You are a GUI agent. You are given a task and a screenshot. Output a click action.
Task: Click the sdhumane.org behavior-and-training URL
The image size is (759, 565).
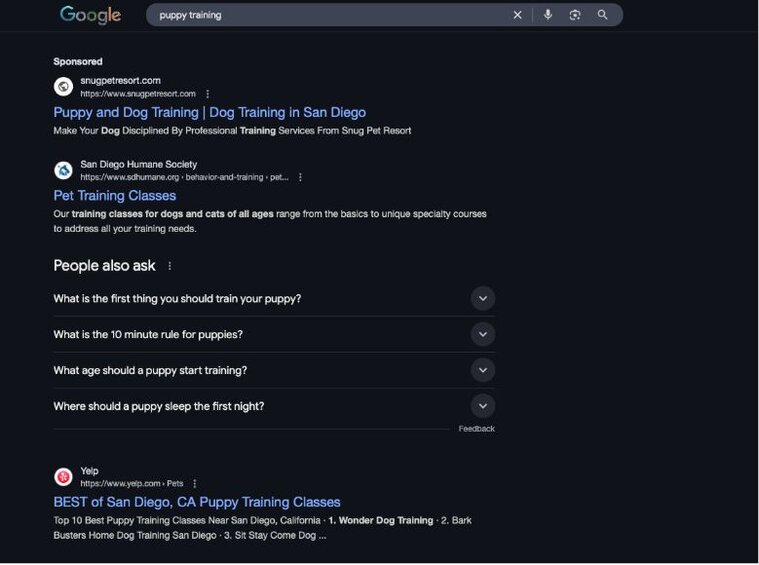184,177
